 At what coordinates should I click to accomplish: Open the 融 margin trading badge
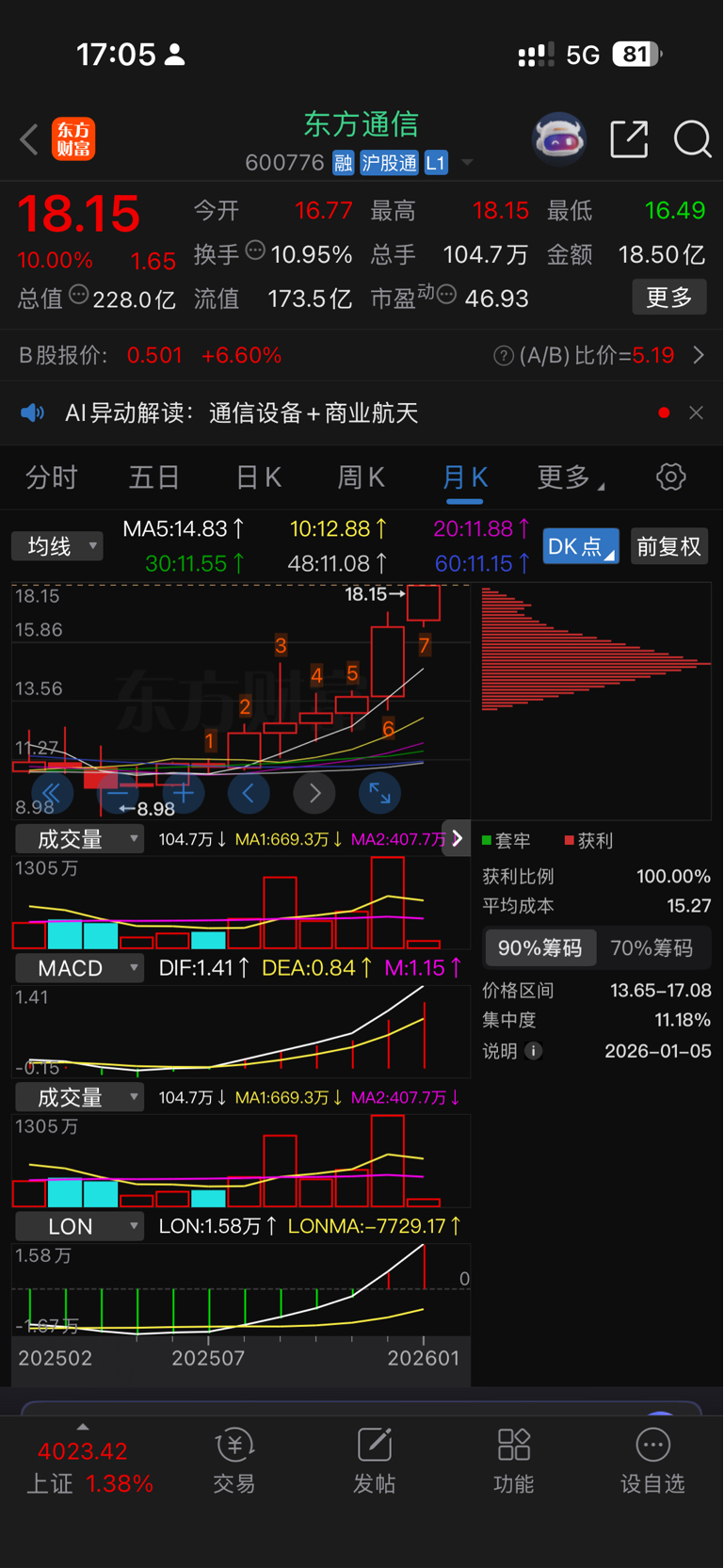point(343,163)
